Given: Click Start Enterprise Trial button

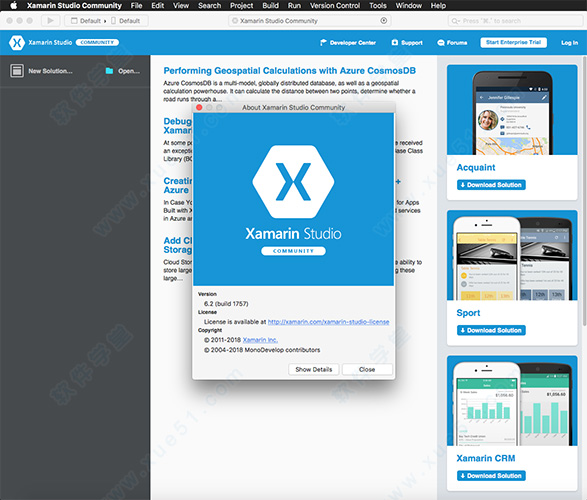Looking at the screenshot, I should point(513,42).
